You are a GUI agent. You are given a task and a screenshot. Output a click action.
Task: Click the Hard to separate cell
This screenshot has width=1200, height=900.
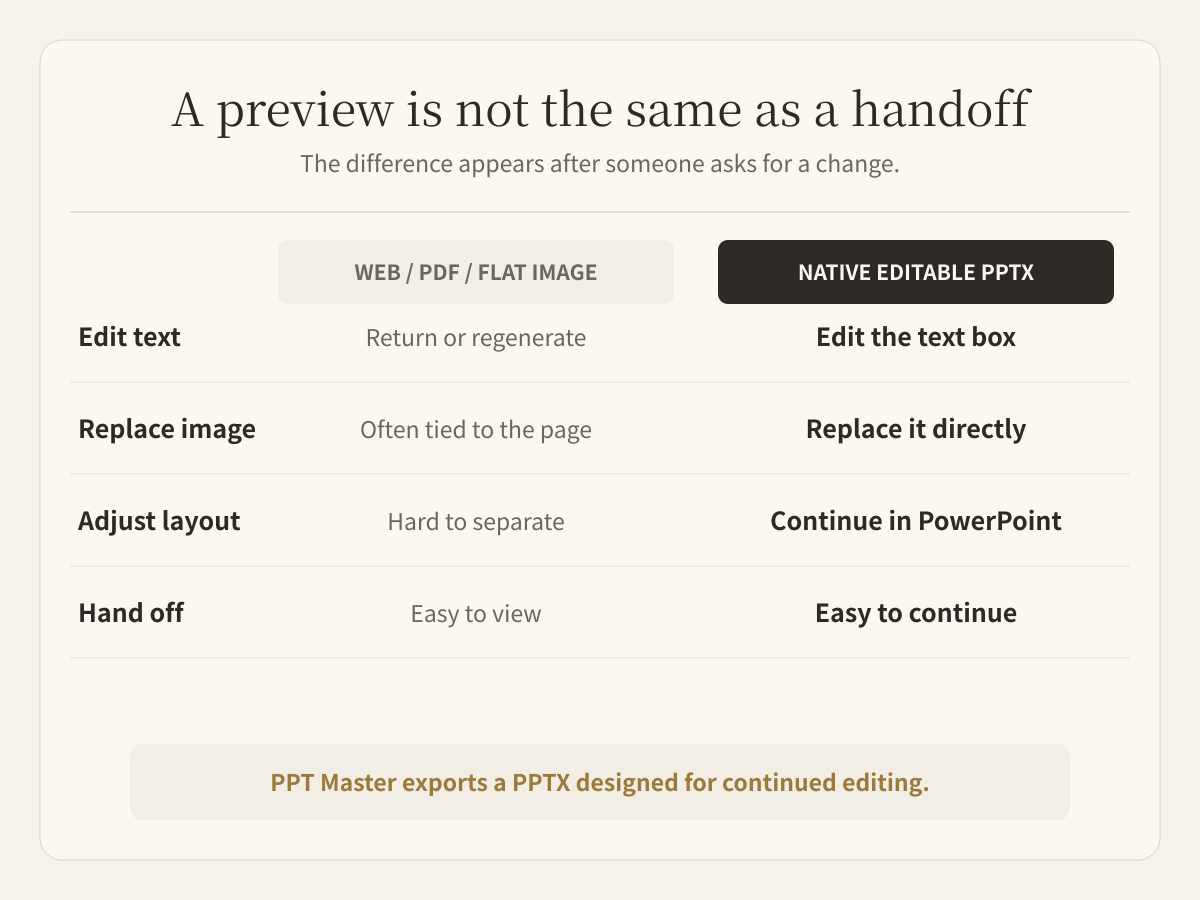476,522
